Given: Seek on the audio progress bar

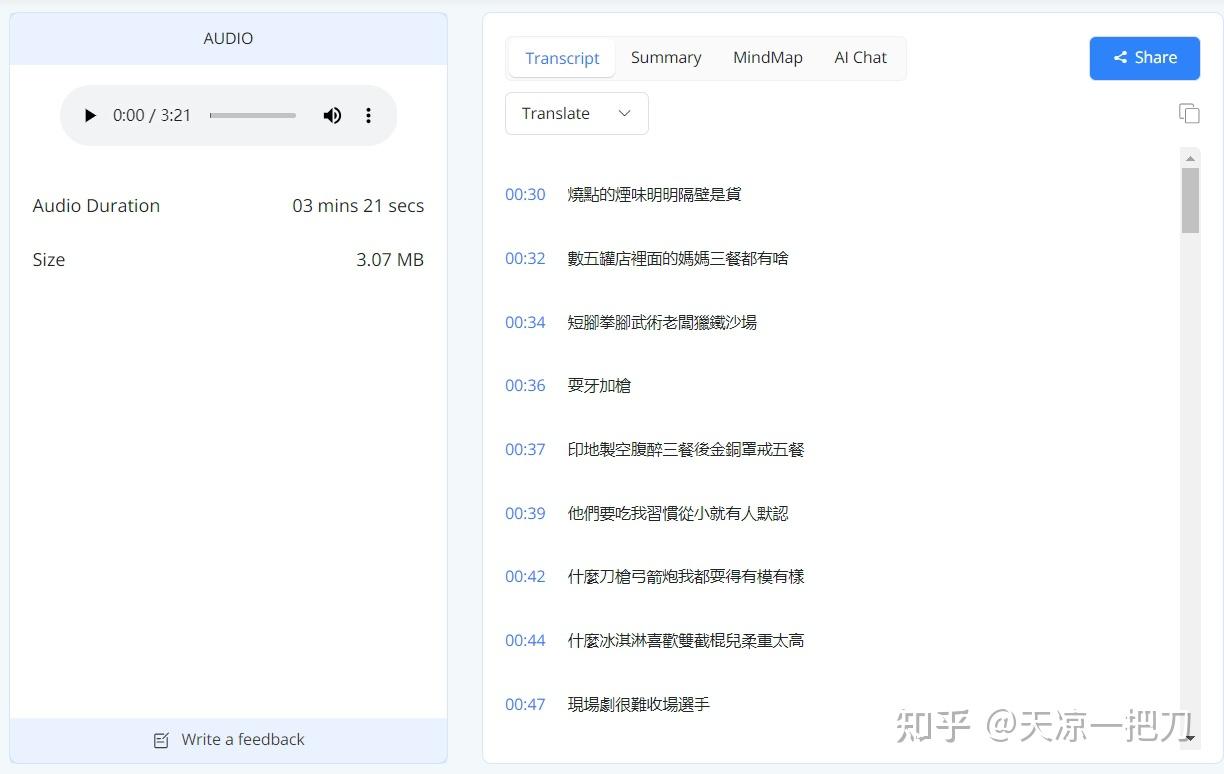Looking at the screenshot, I should coord(253,115).
